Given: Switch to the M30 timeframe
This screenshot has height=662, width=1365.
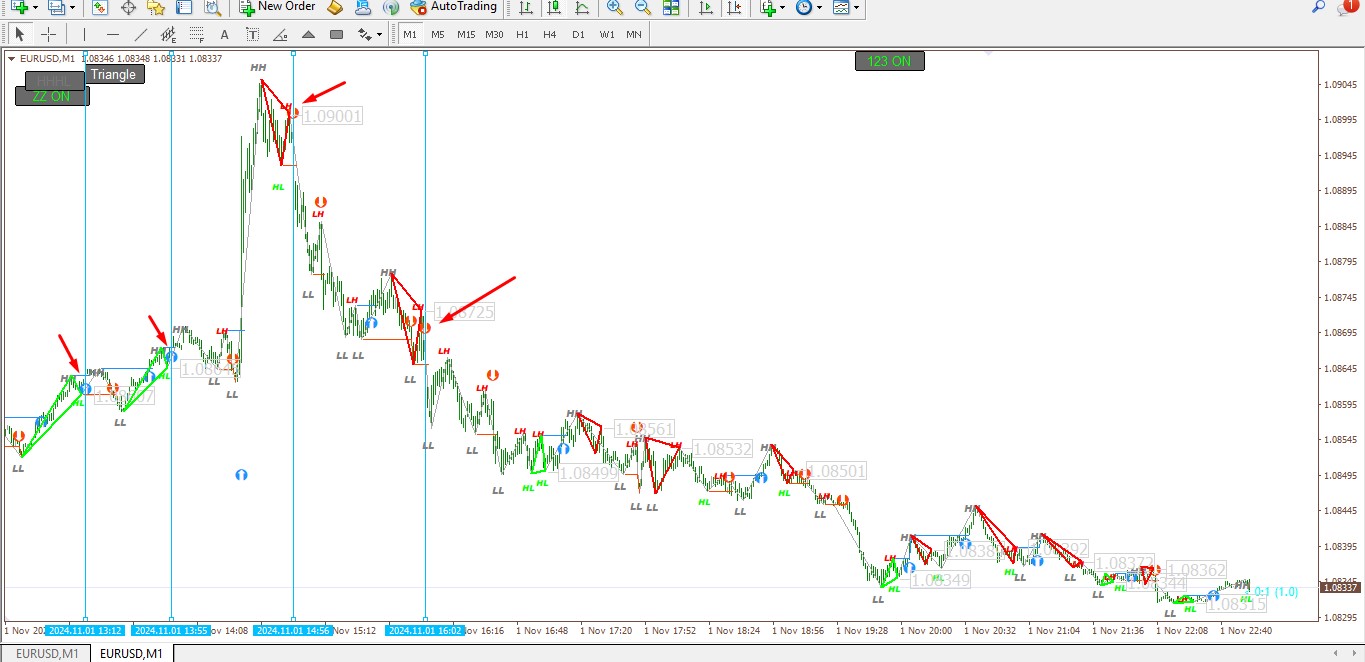Looking at the screenshot, I should tap(494, 34).
